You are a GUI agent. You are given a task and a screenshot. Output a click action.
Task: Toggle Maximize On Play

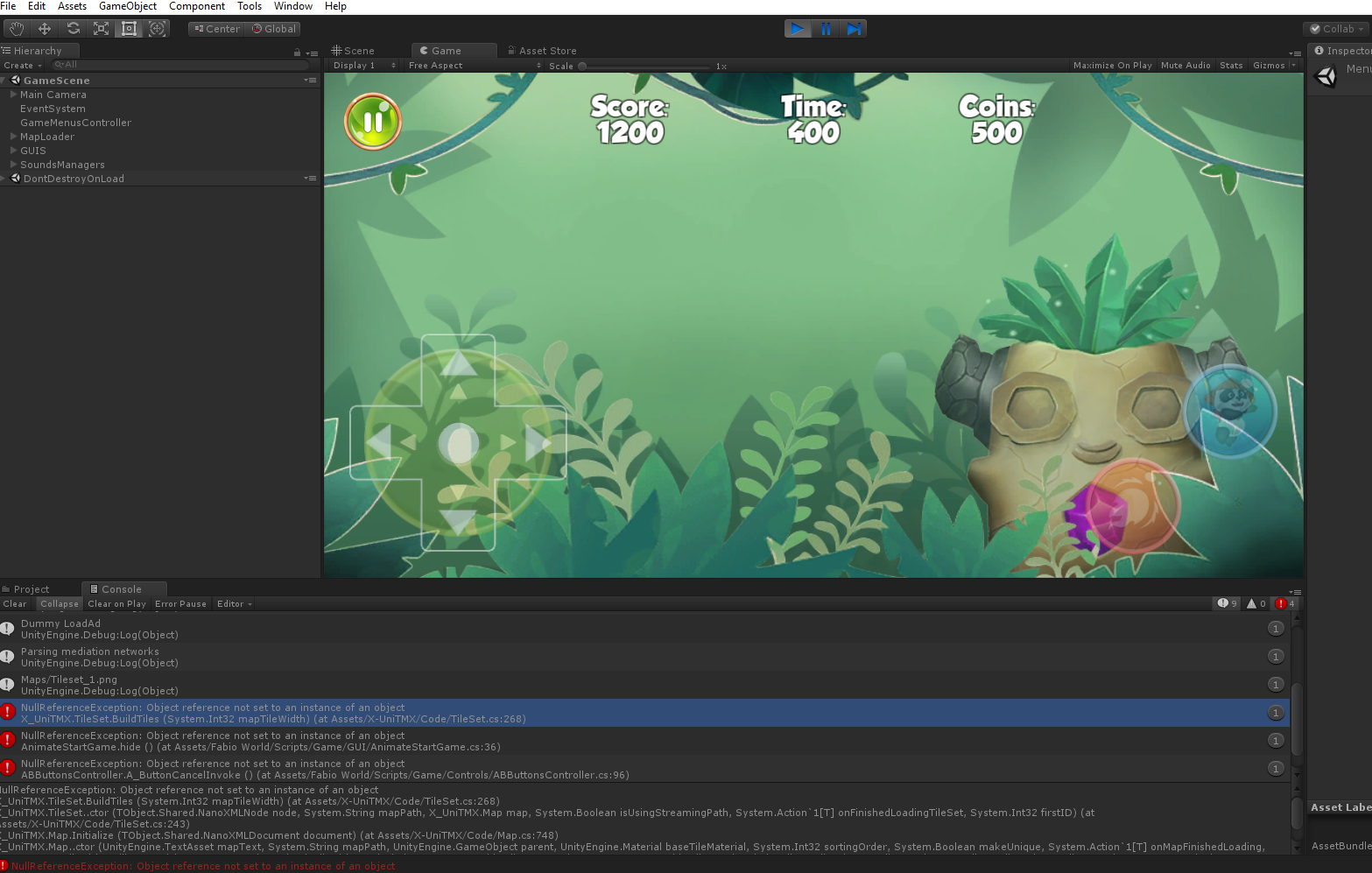point(1112,66)
